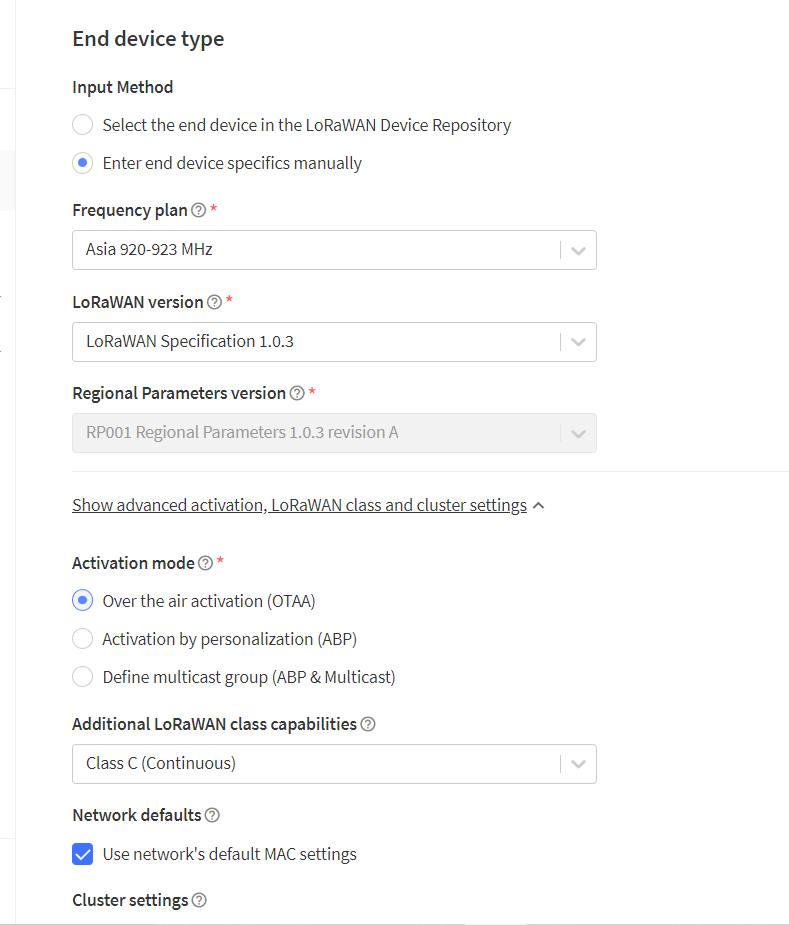This screenshot has height=925, width=789.
Task: Expand the LoRaWAN version dropdown arrow
Action: pyautogui.click(x=578, y=342)
